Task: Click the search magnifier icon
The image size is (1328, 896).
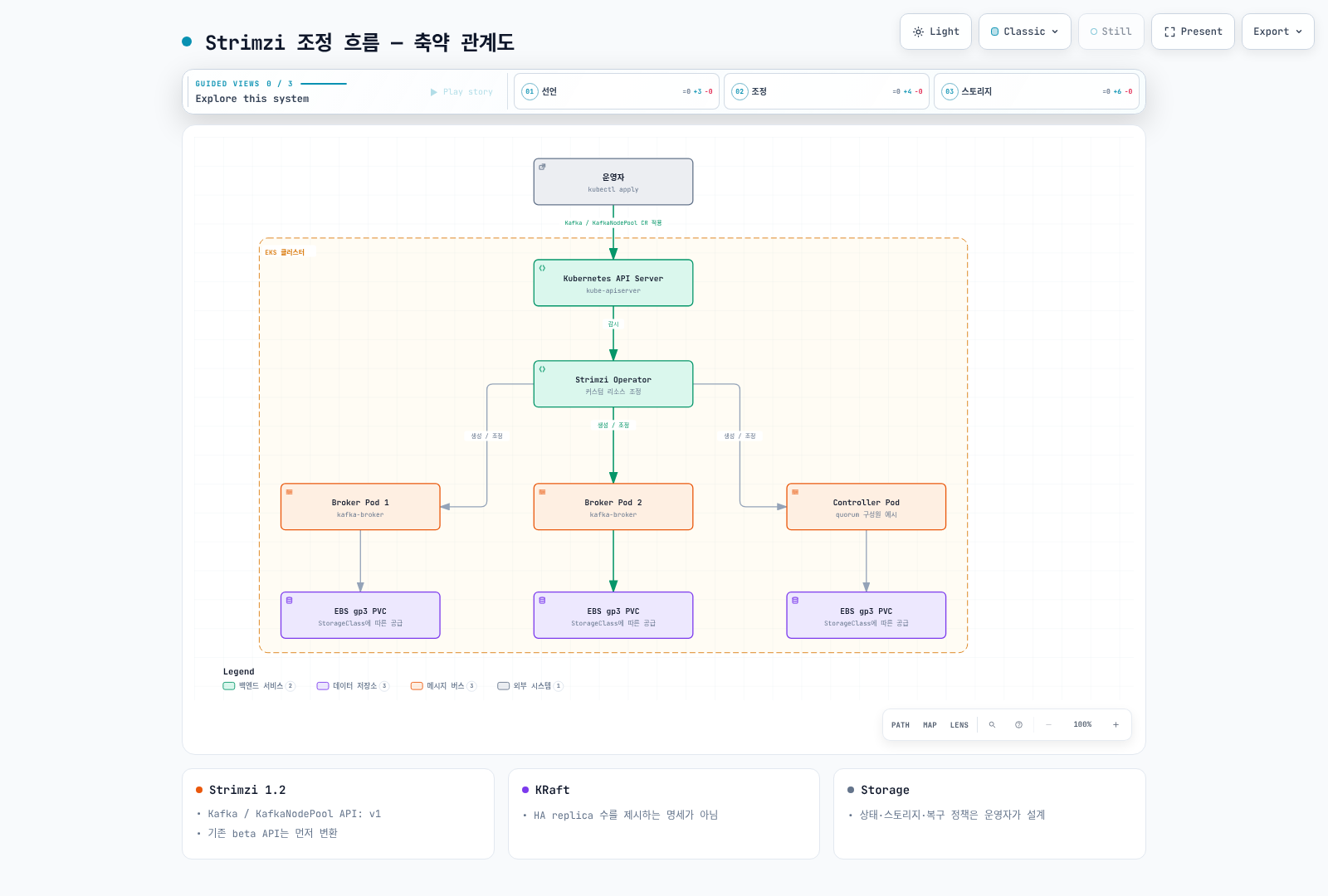Action: [992, 725]
